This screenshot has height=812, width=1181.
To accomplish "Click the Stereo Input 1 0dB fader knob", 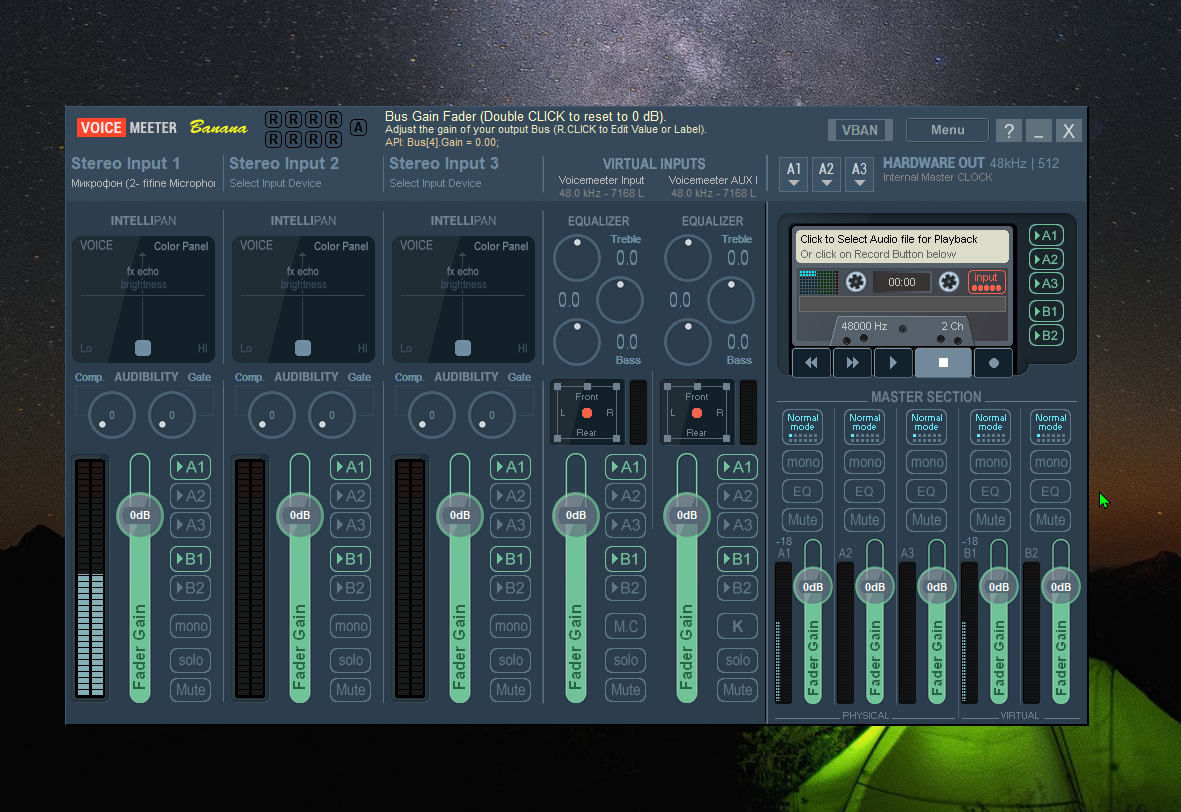I will point(140,515).
